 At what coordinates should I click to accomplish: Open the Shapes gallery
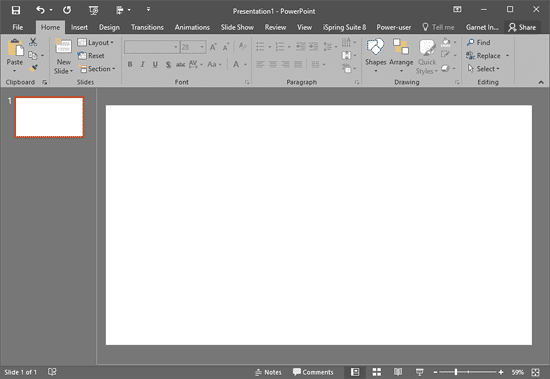pos(375,55)
